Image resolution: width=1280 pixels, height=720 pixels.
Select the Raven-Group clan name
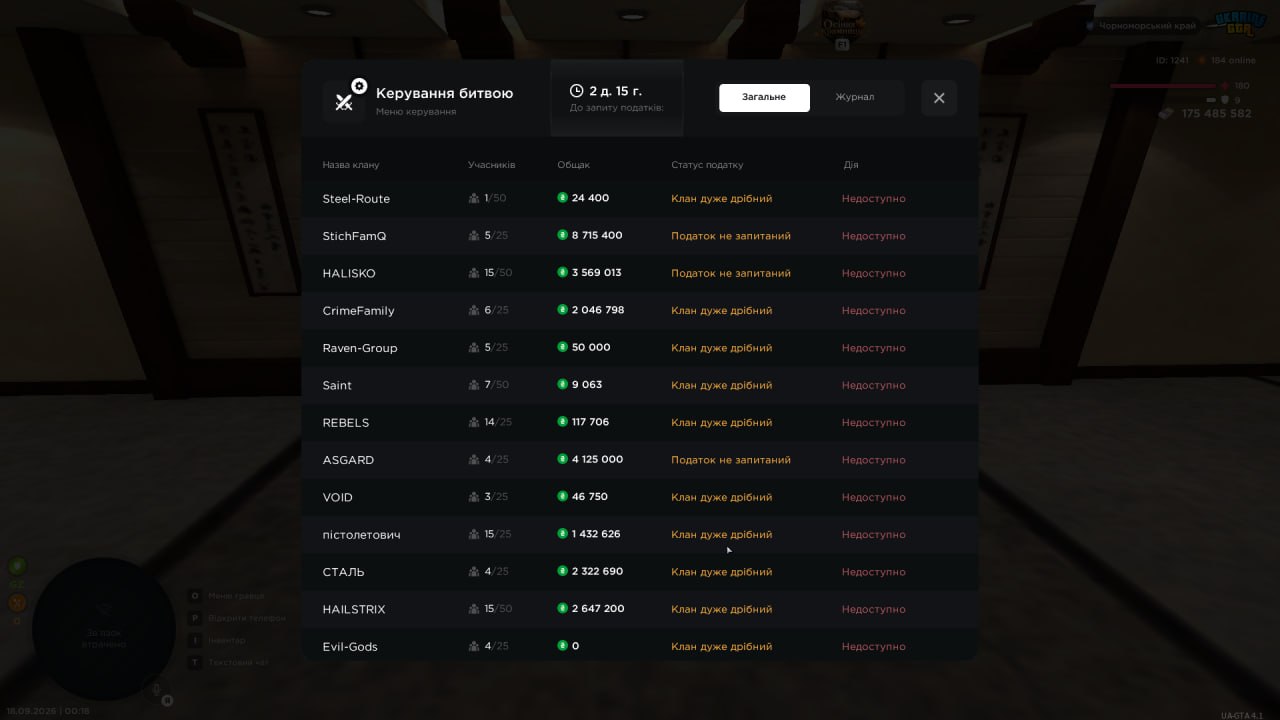[360, 348]
